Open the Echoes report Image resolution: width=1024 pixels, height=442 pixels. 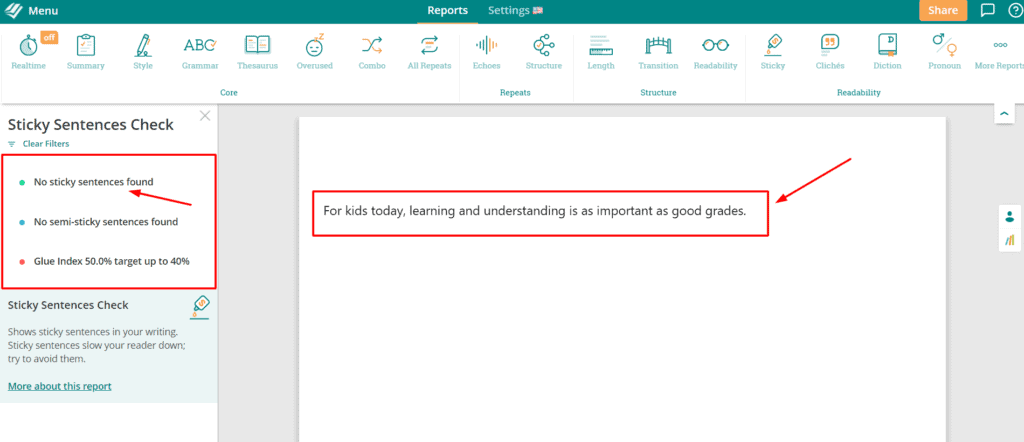(x=486, y=51)
